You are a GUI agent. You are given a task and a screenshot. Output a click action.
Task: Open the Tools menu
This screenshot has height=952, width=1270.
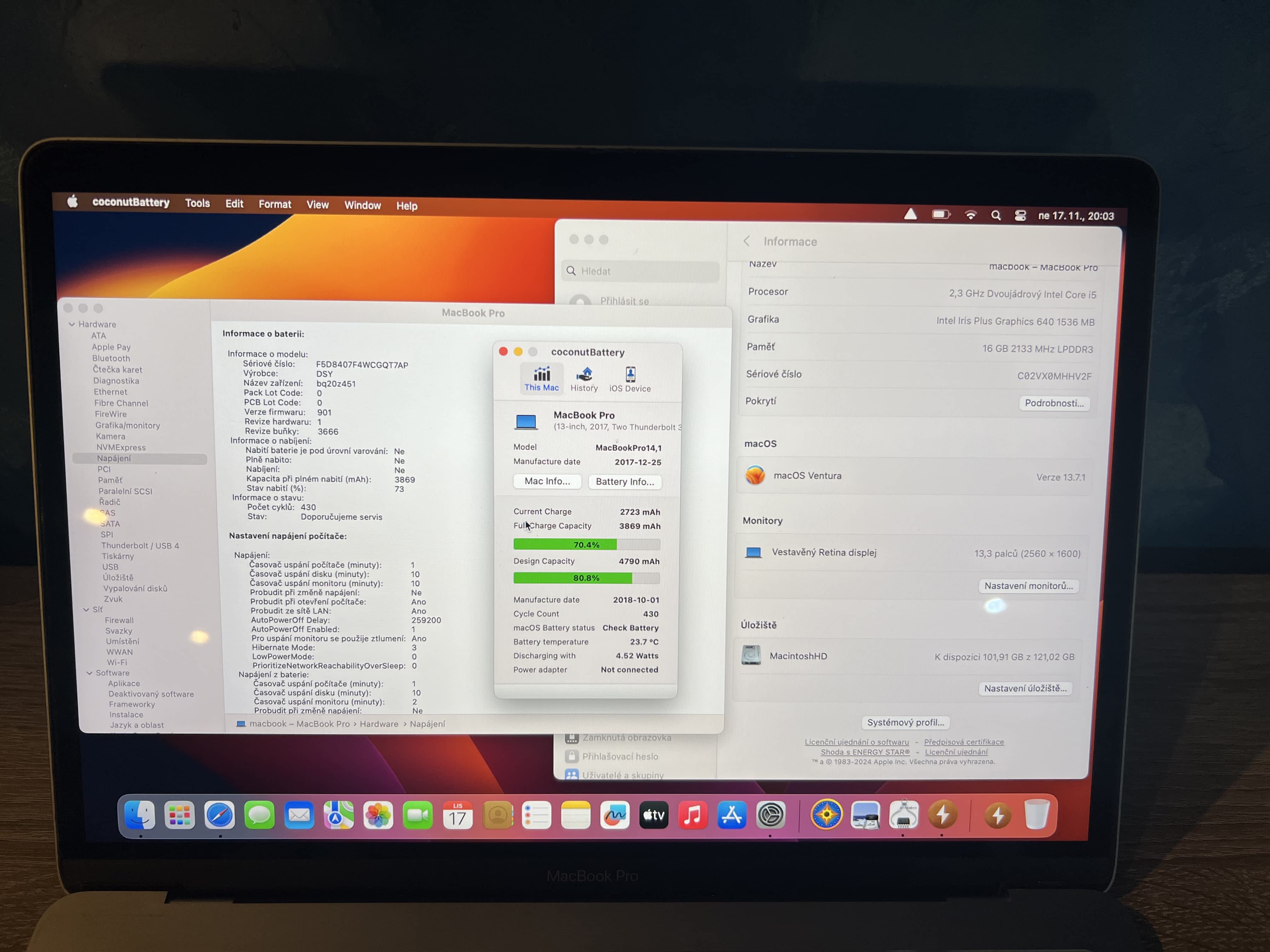coord(197,203)
